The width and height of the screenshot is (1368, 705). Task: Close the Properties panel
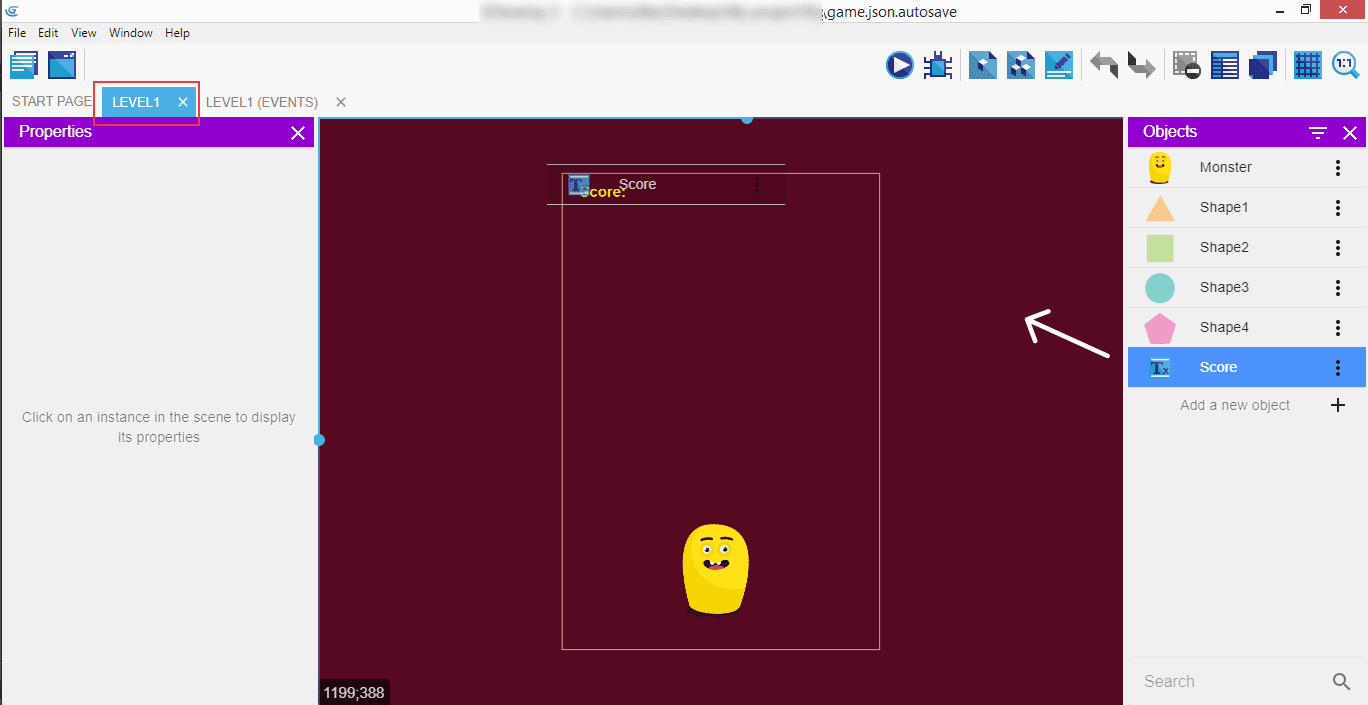297,133
